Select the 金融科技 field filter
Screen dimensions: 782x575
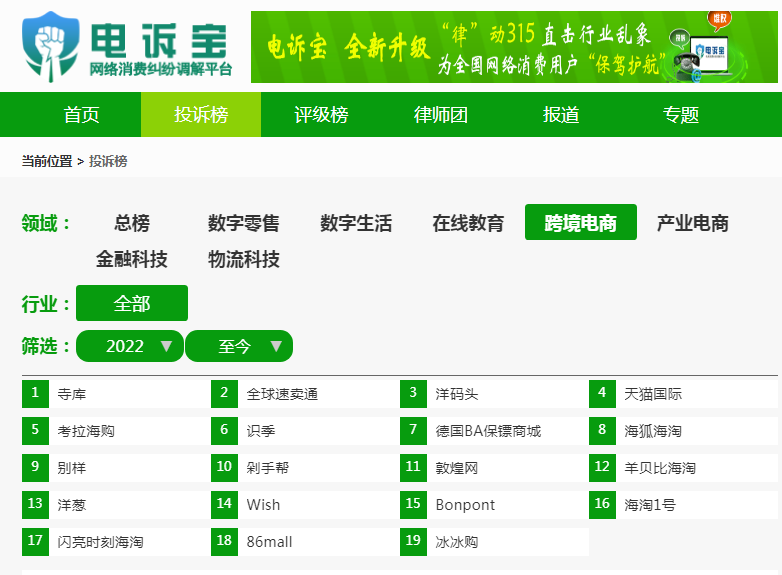(x=132, y=259)
